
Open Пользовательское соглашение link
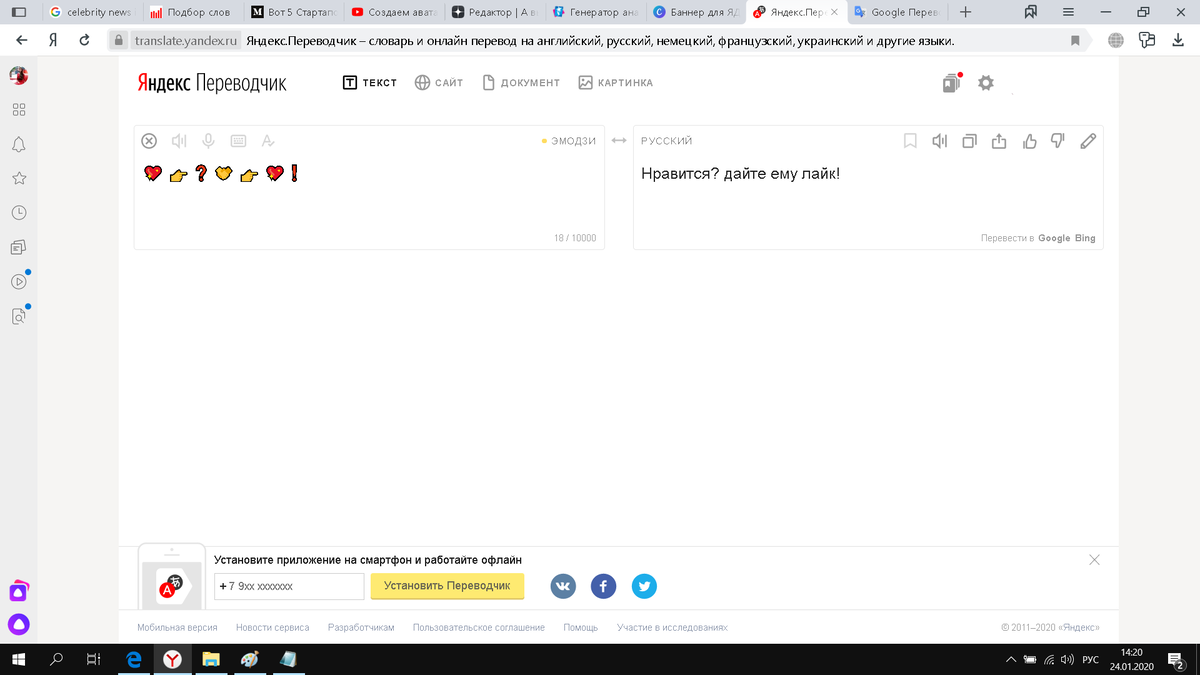point(478,628)
